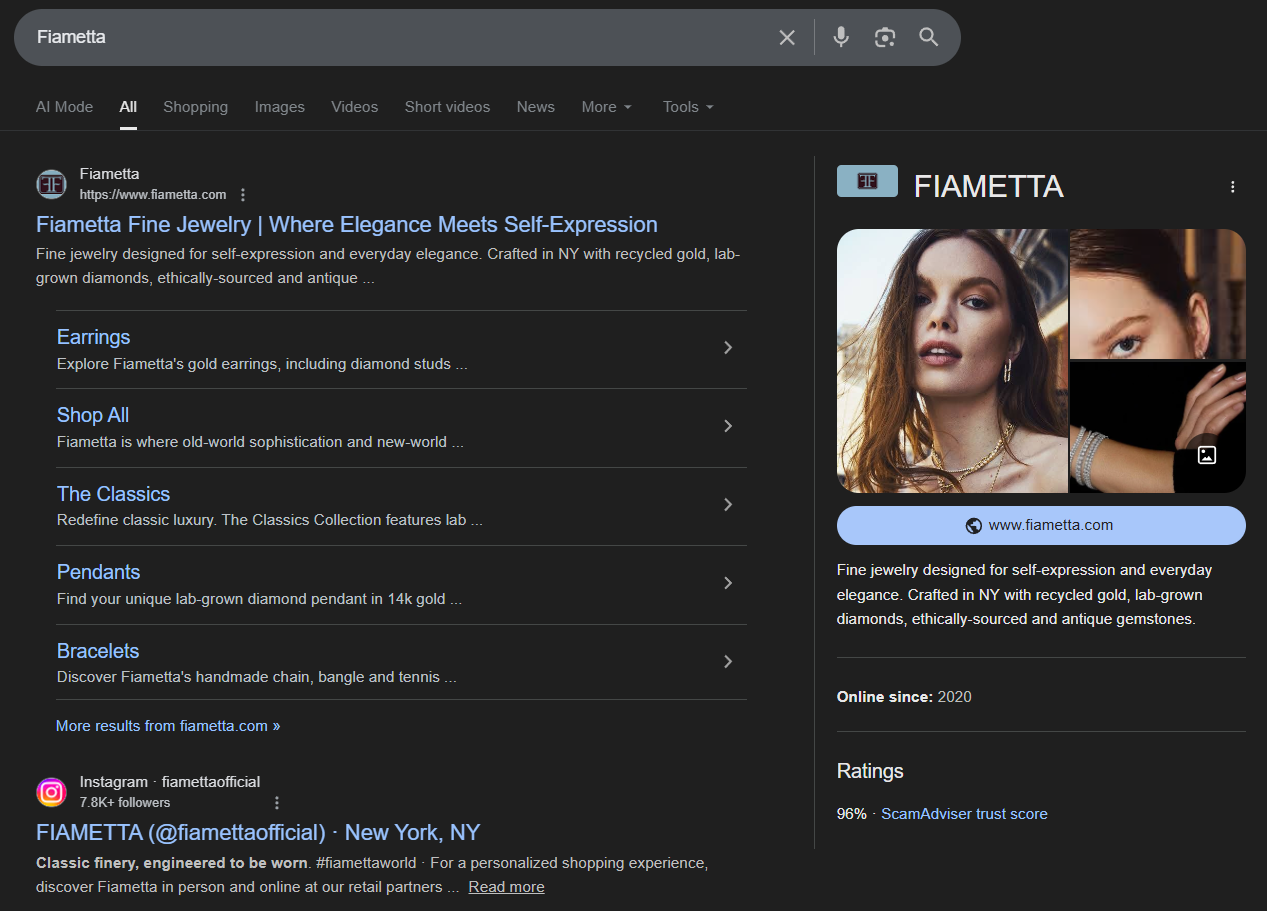Submit search with magnifying glass icon

point(929,37)
